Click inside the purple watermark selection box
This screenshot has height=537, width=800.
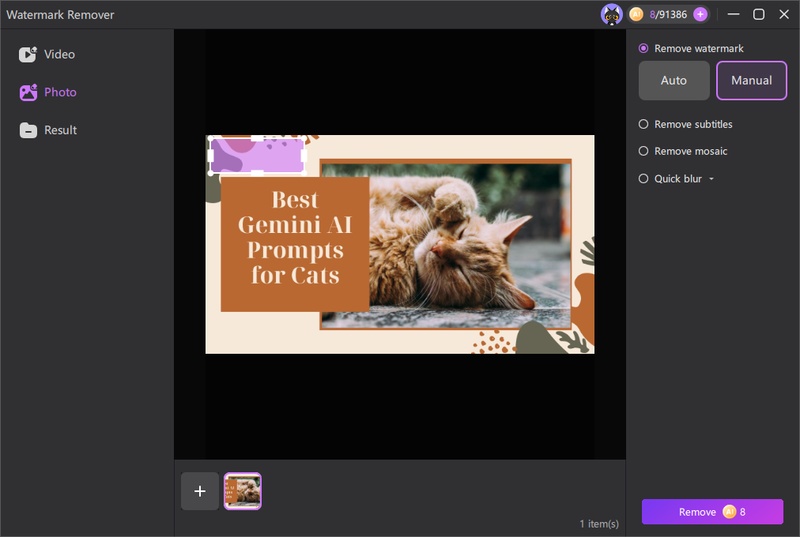[x=257, y=156]
